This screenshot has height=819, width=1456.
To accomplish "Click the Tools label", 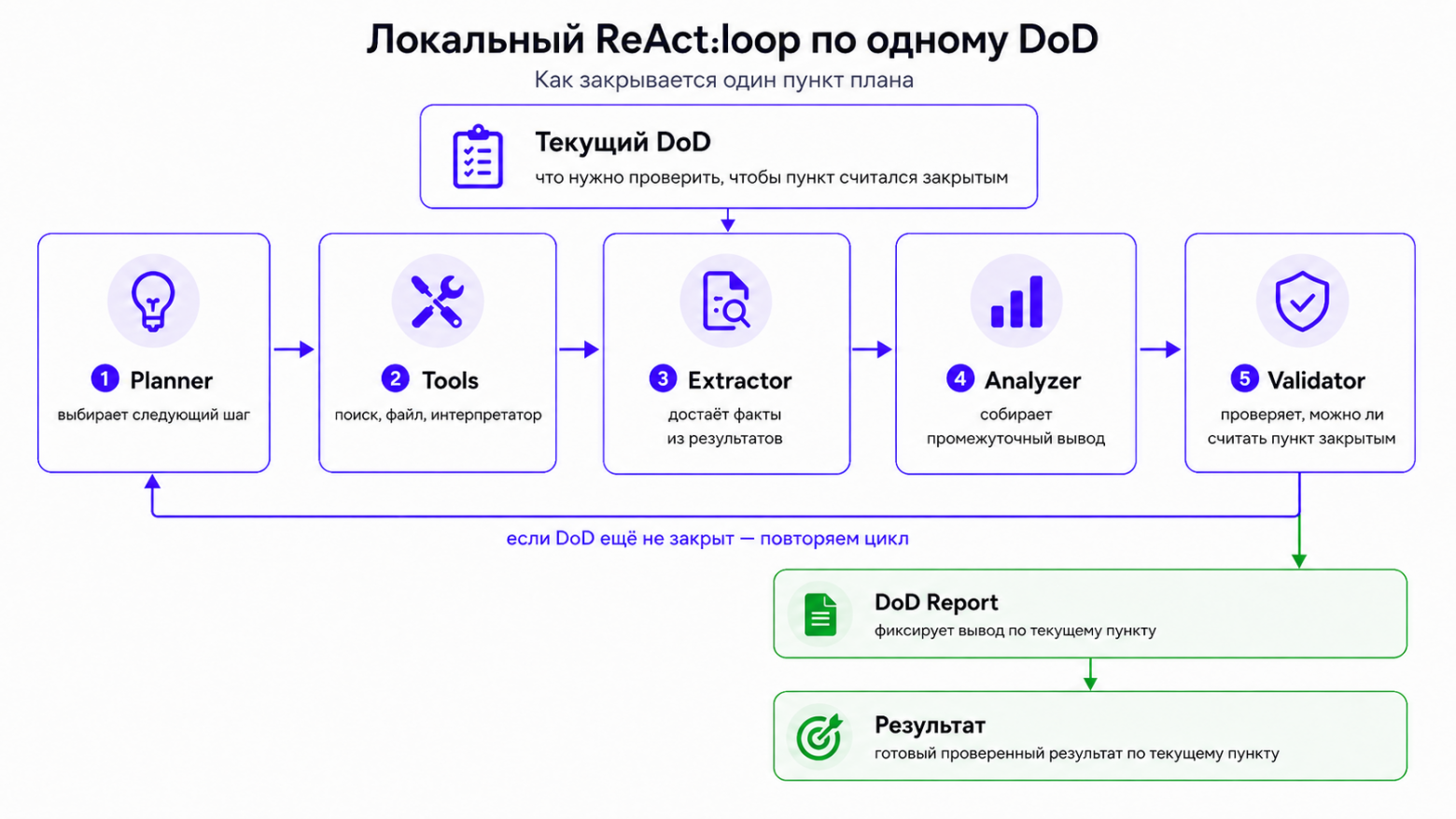I will coord(450,380).
